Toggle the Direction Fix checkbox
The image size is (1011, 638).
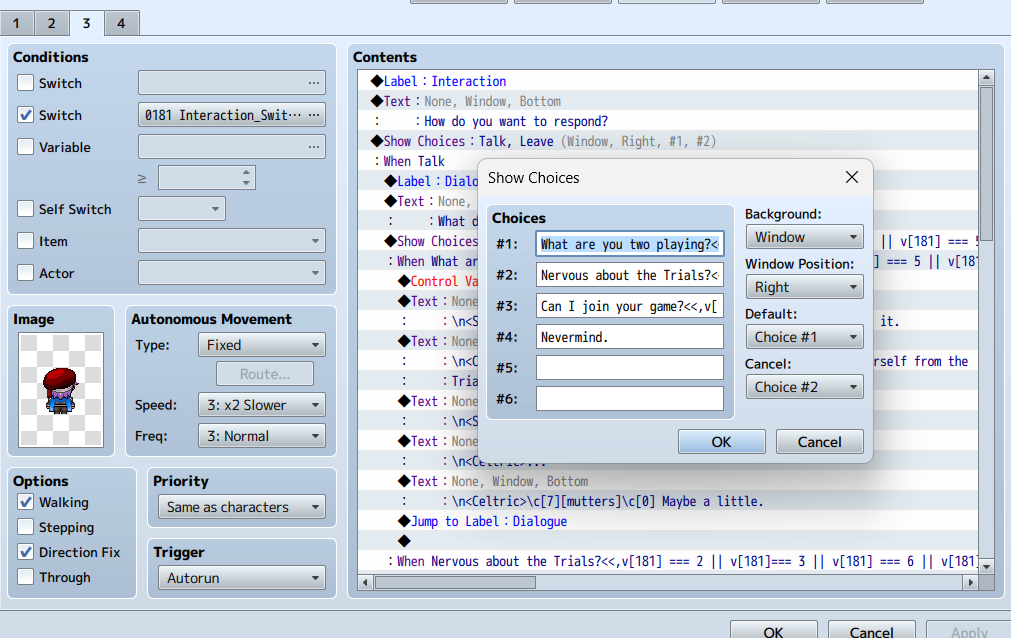click(26, 552)
